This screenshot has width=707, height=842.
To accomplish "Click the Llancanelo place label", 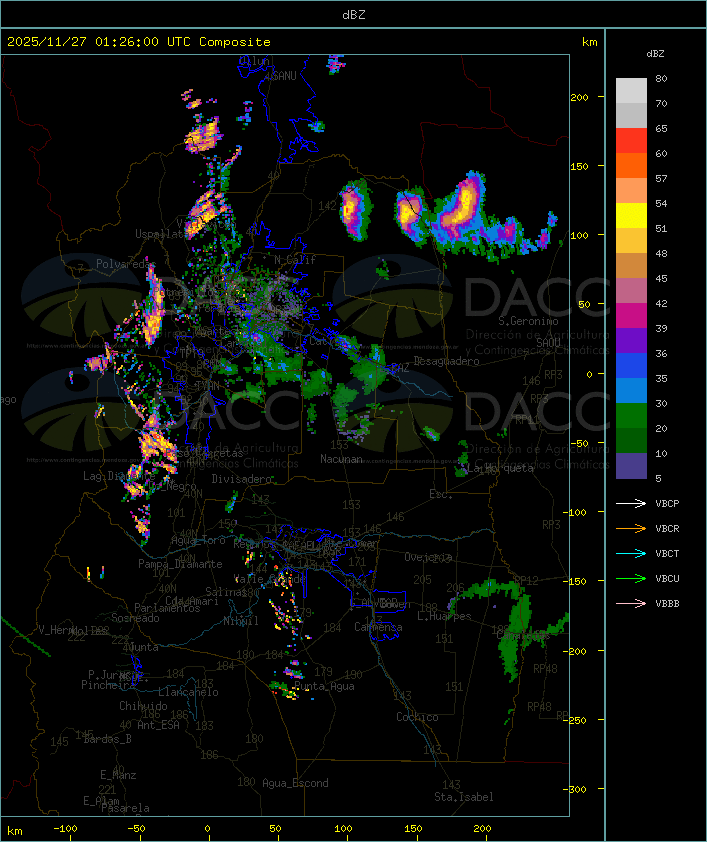I will pos(188,692).
